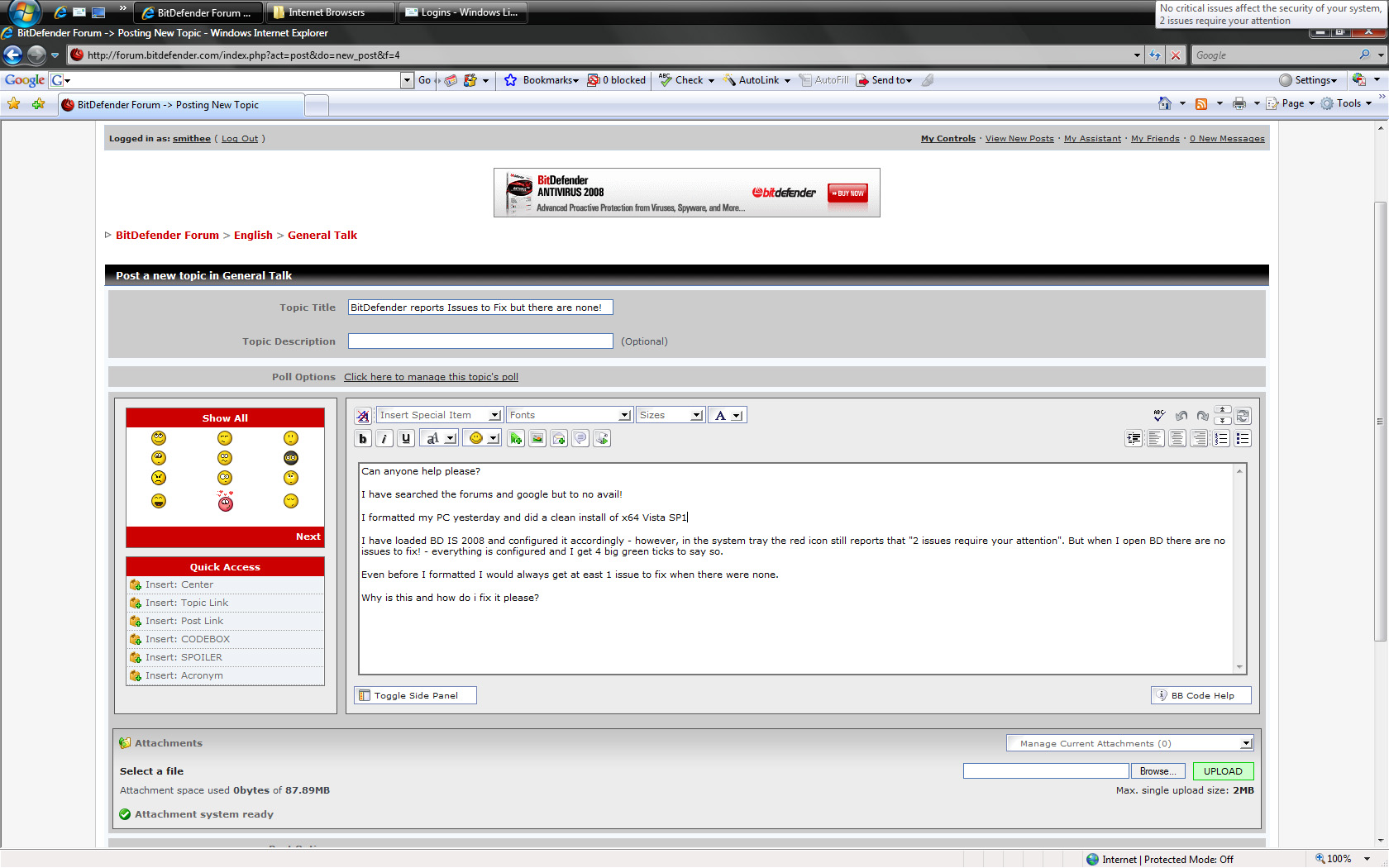Toggle underline formatting in the post editor
This screenshot has height=868, width=1389.
(406, 439)
